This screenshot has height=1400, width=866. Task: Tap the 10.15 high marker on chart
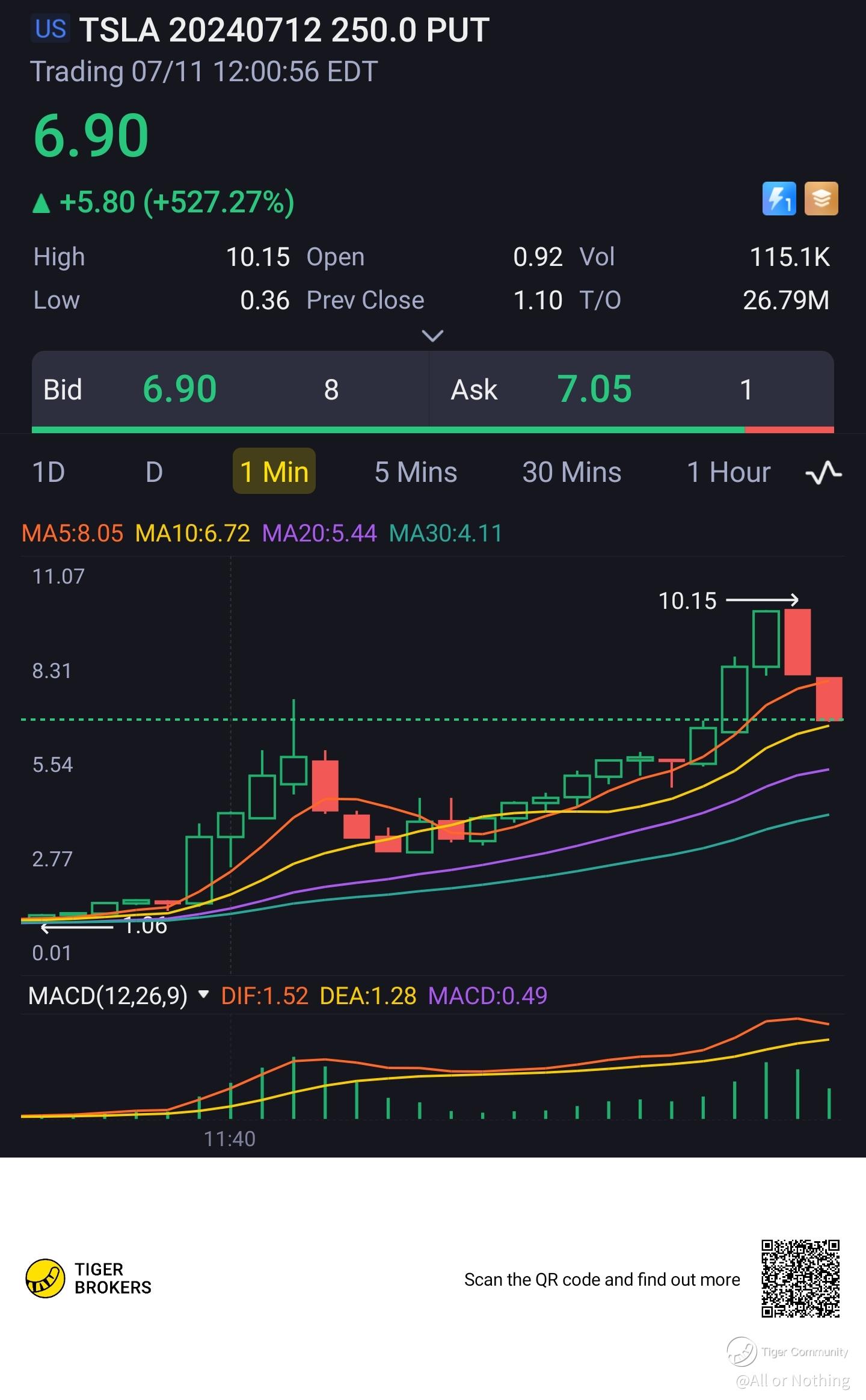pos(687,600)
